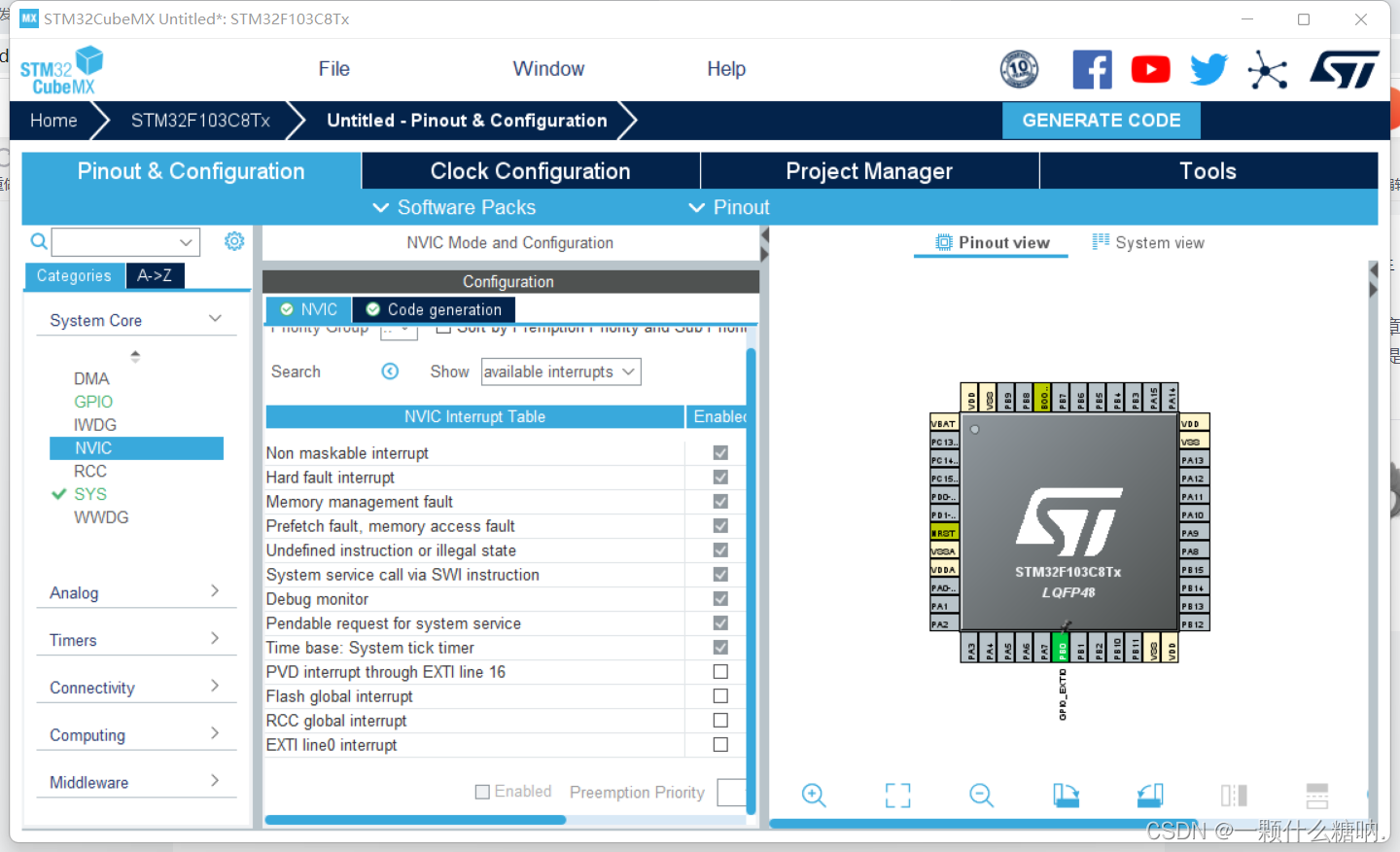Open the Facebook icon link

click(x=1092, y=69)
